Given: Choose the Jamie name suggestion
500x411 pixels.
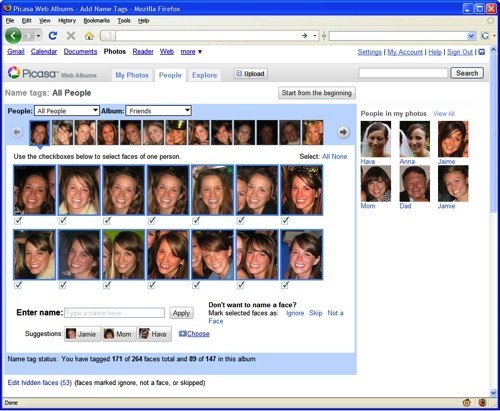Looking at the screenshot, I should (x=82, y=334).
